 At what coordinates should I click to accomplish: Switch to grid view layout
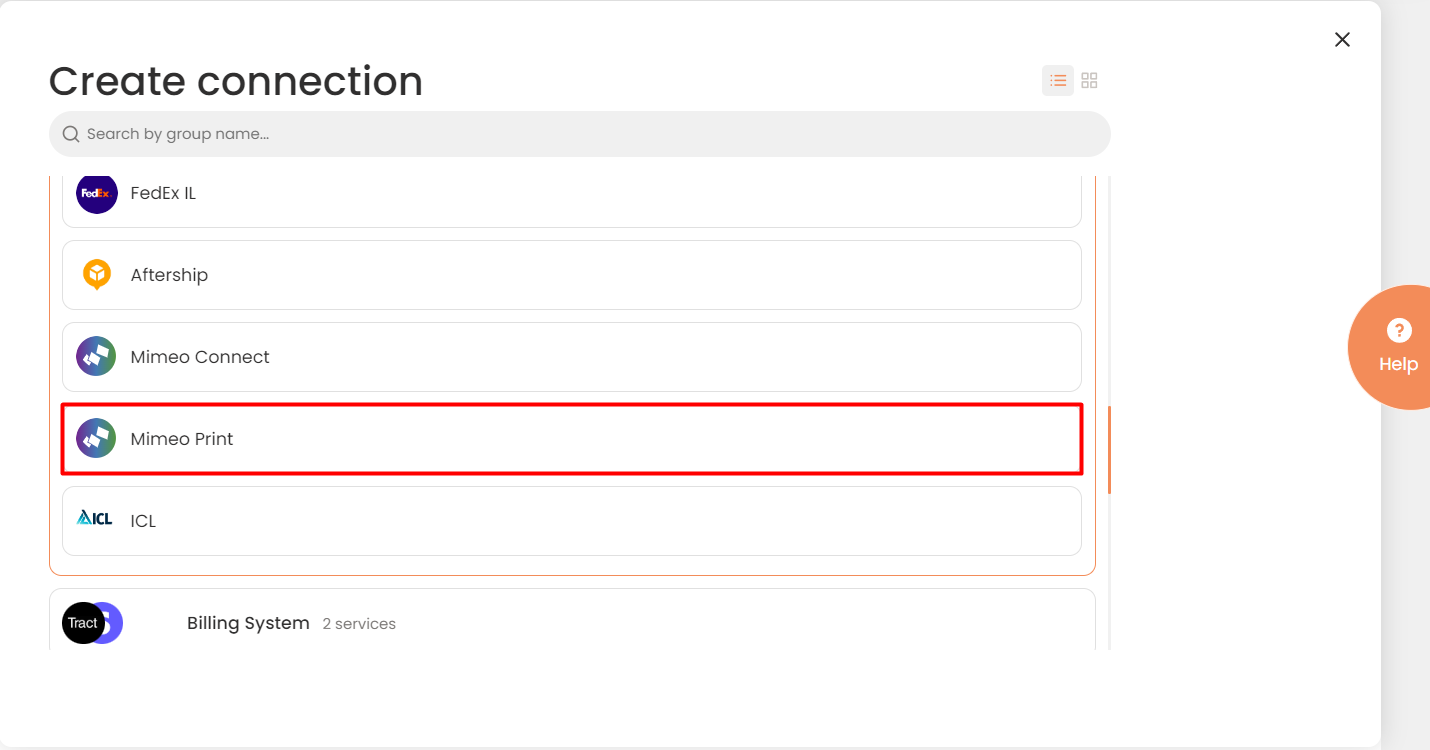(1090, 81)
